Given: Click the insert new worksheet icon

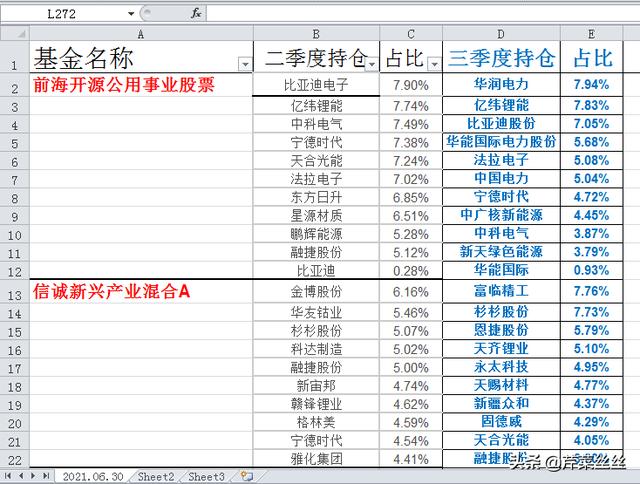Looking at the screenshot, I should click(247, 476).
